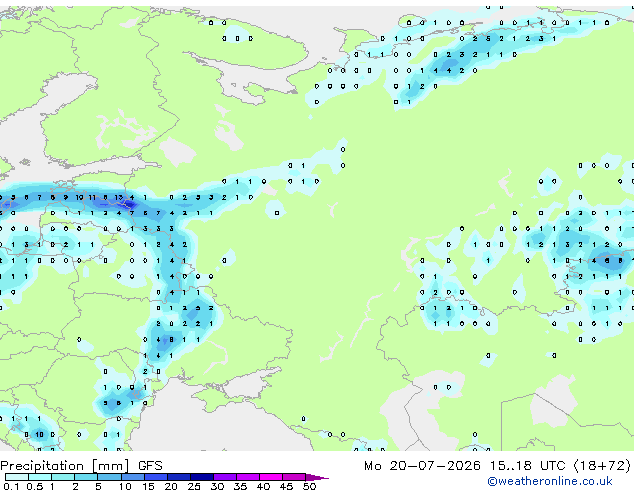Click the 35–40 mm legend color box

point(248,477)
